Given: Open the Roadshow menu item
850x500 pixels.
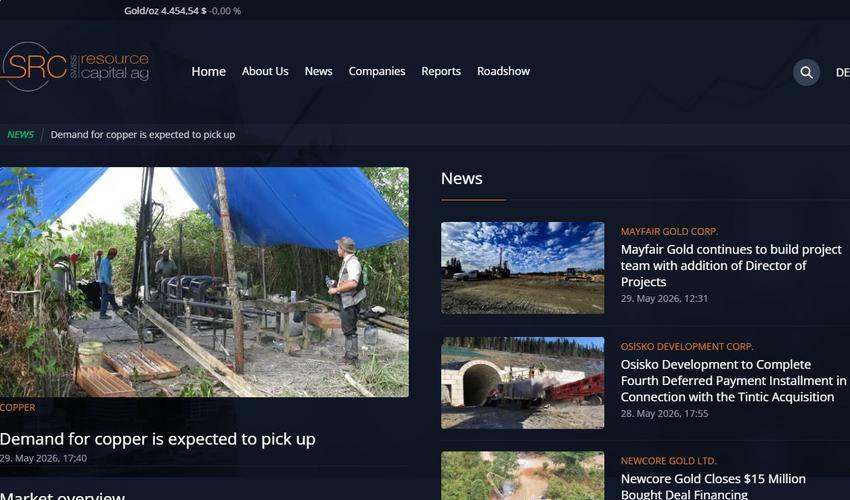Looking at the screenshot, I should (x=503, y=71).
